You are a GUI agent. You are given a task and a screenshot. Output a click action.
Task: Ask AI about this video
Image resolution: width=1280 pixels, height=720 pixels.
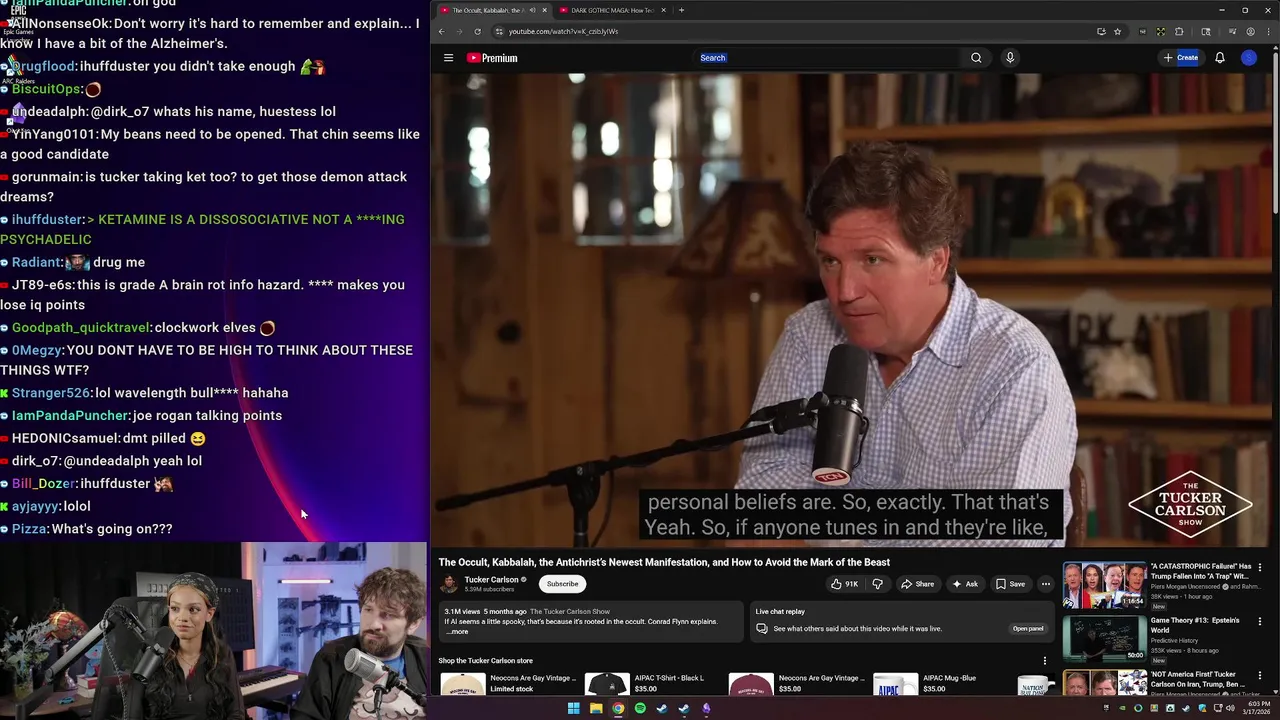click(965, 584)
